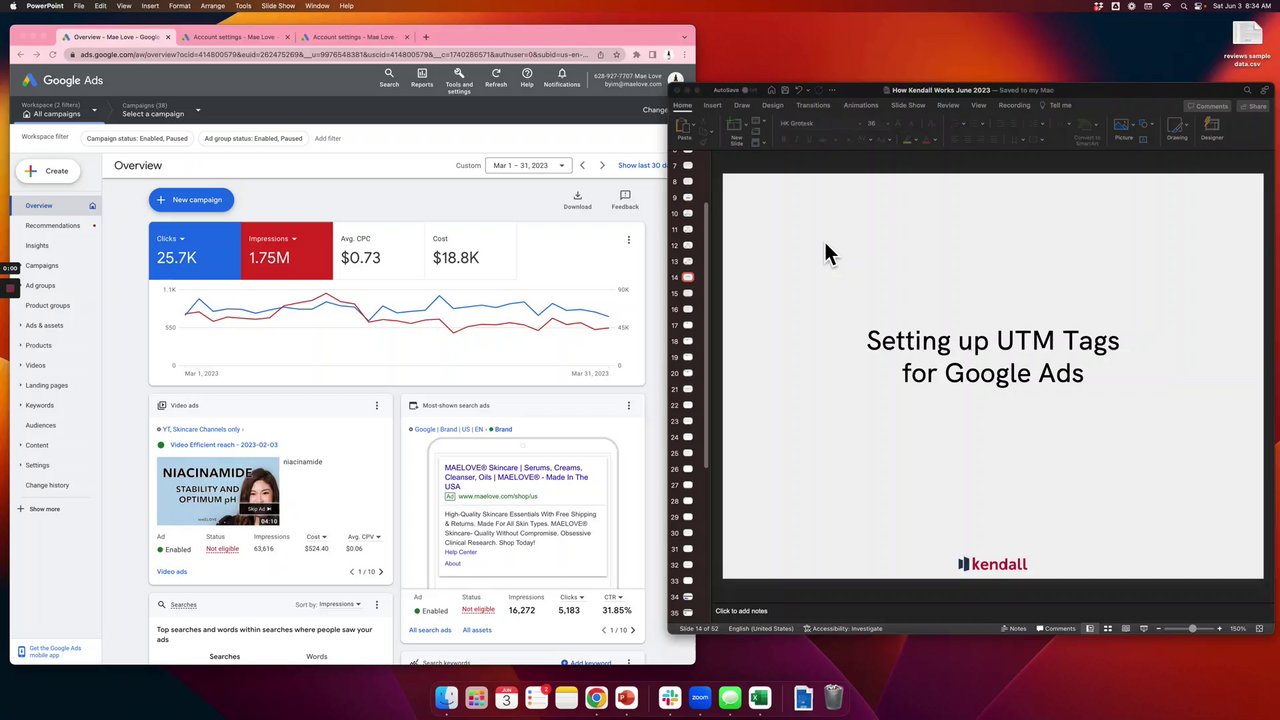The image size is (1280, 720).
Task: Click Show last 30 days link
Action: 644,165
